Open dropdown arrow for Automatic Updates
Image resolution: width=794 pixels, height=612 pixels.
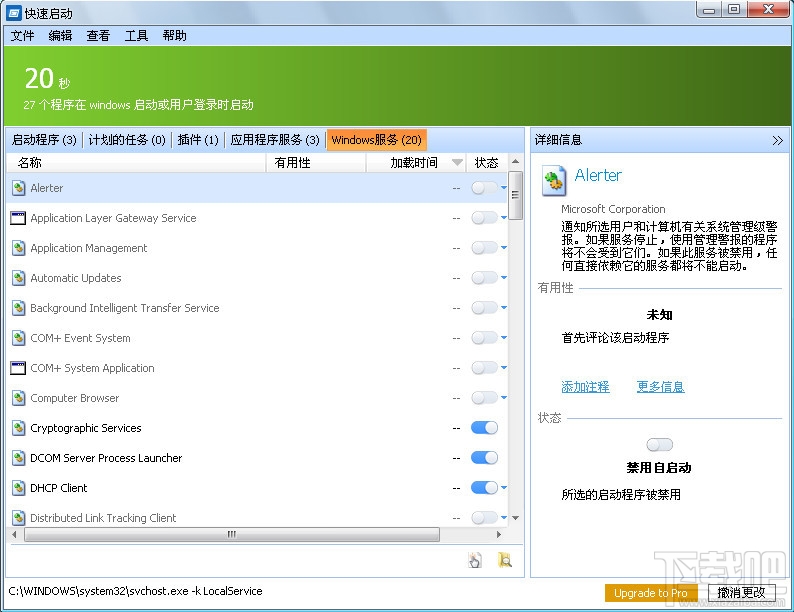(504, 277)
